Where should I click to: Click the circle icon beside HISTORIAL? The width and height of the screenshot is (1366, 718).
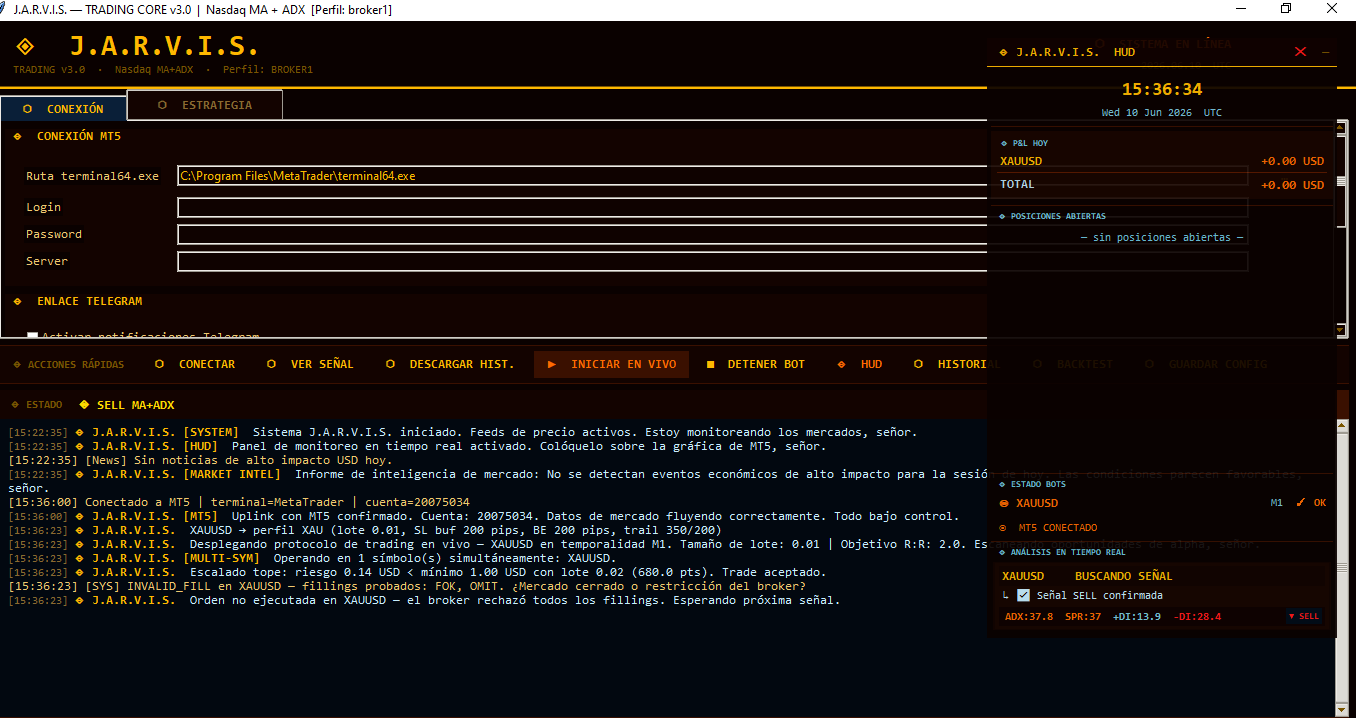[917, 364]
